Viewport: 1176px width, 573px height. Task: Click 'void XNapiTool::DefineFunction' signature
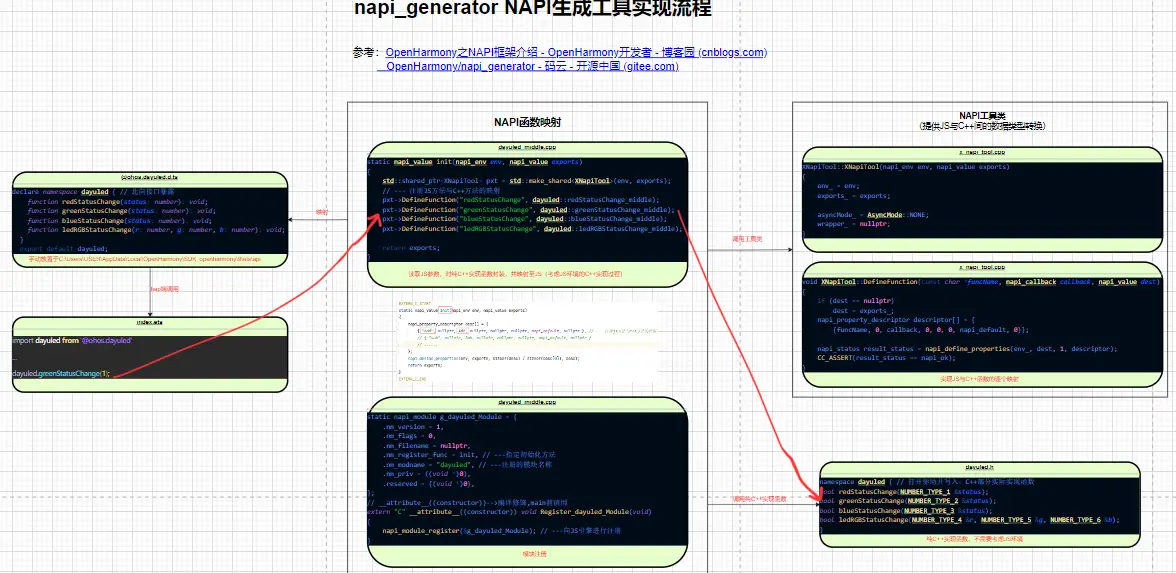[x=981, y=282]
